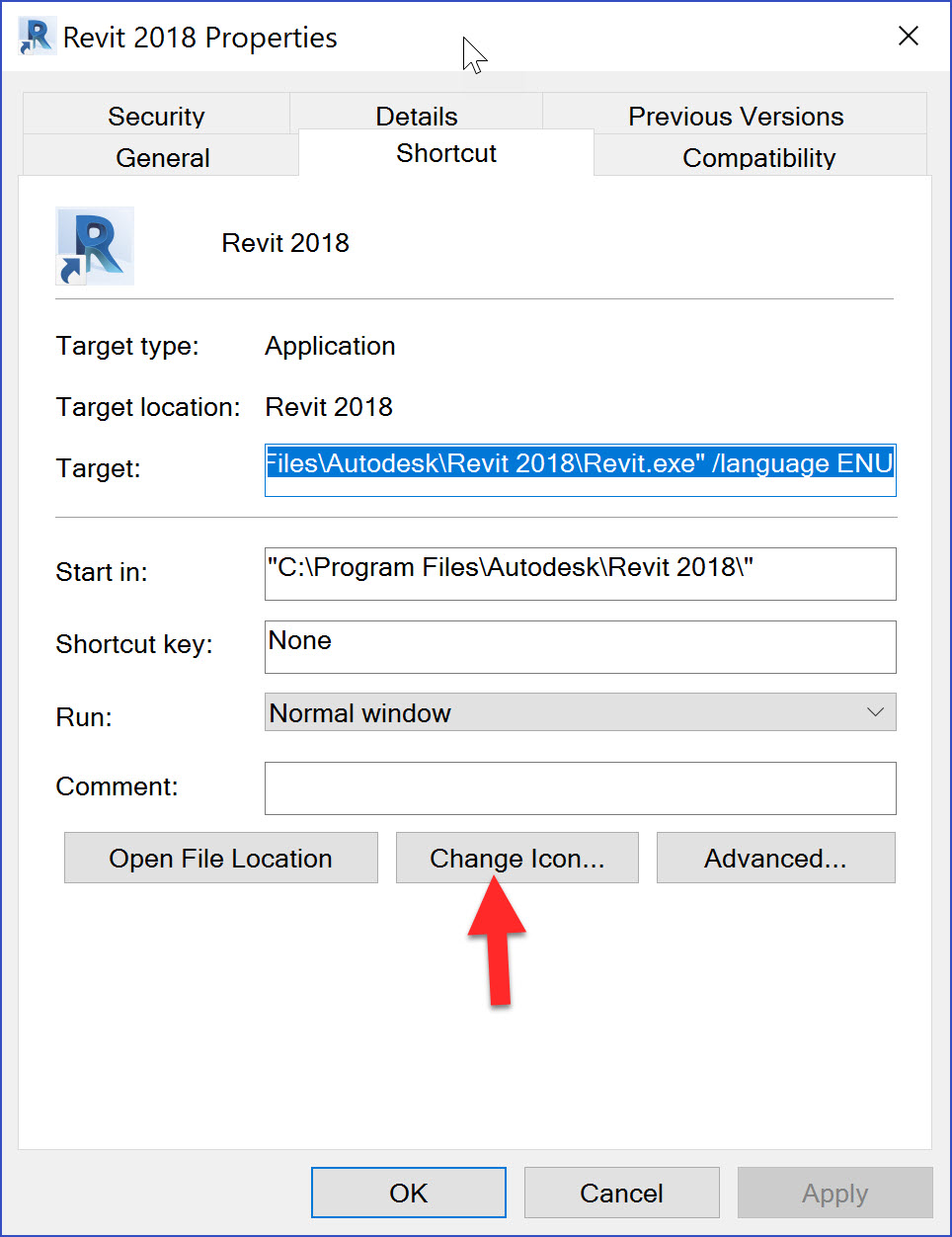Click the 'Revit 2018' target location value
This screenshot has height=1237, width=952.
(x=329, y=407)
